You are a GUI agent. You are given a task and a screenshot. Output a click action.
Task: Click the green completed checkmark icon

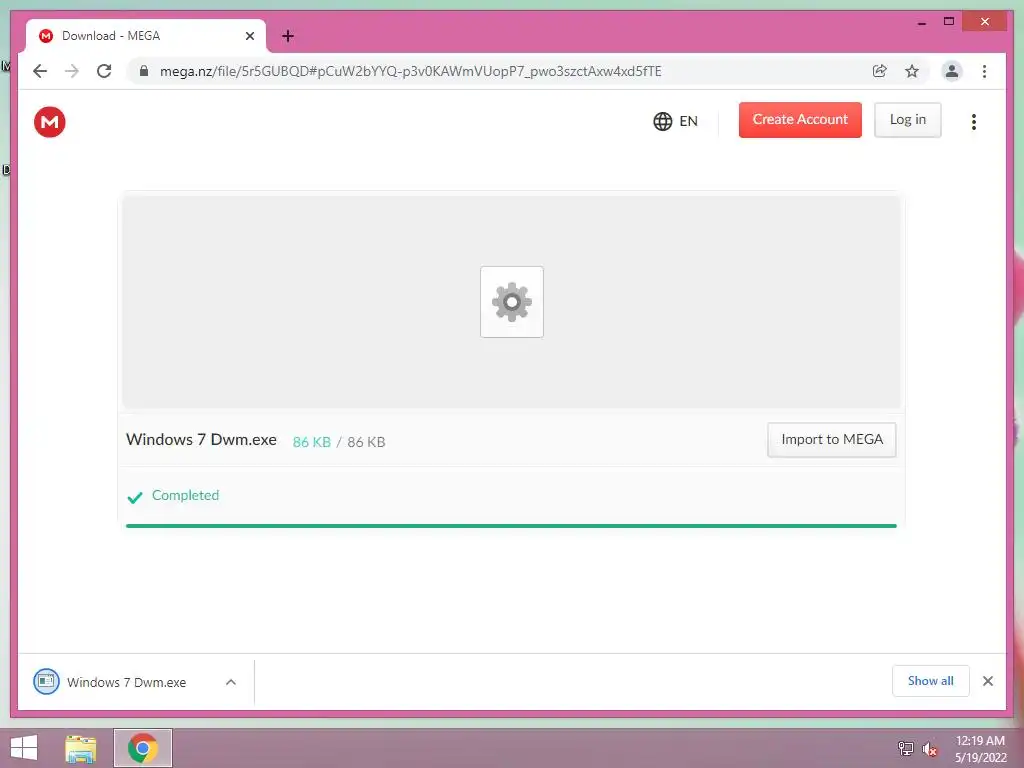pyautogui.click(x=135, y=498)
